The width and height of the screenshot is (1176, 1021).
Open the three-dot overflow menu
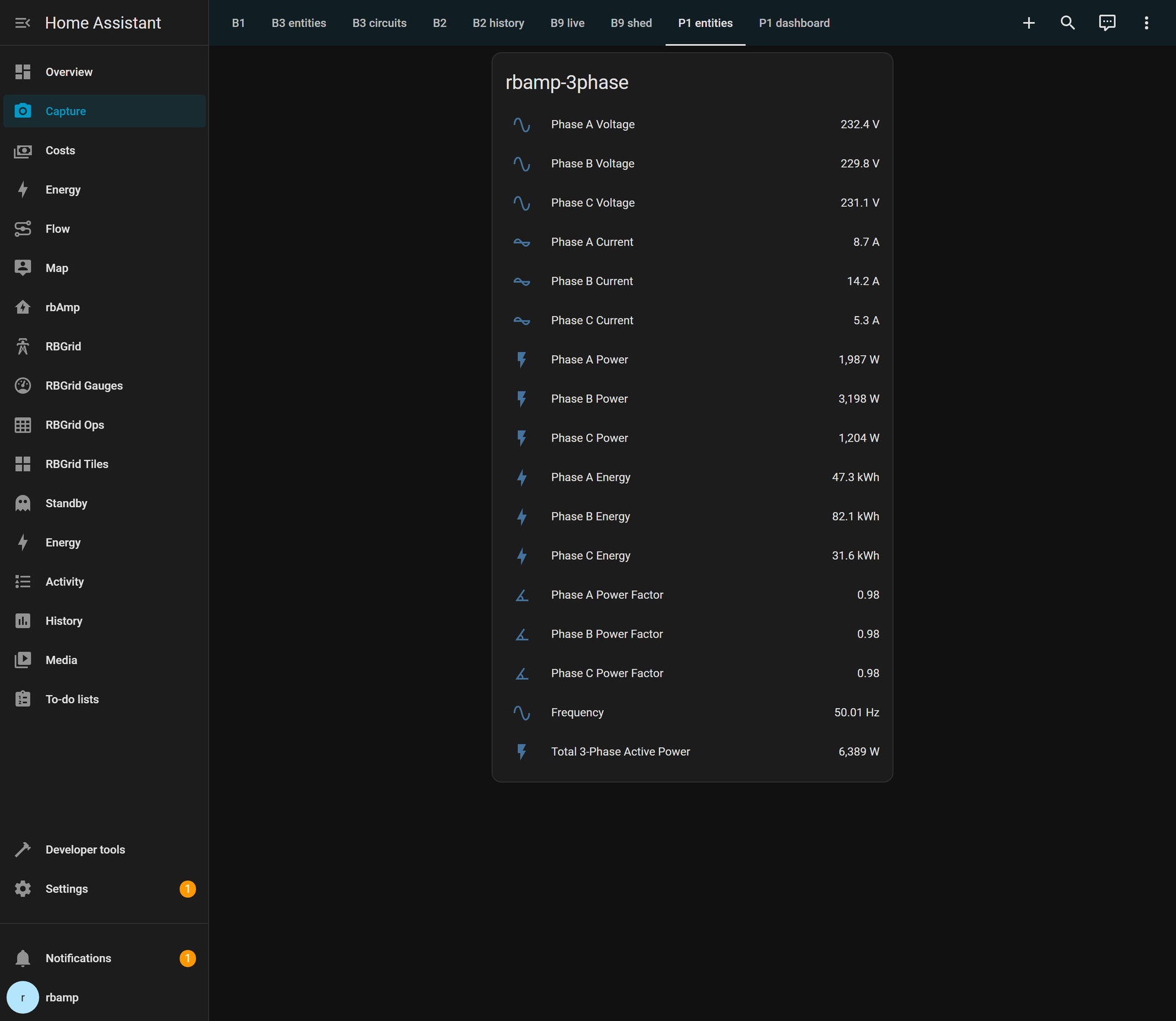click(x=1147, y=23)
